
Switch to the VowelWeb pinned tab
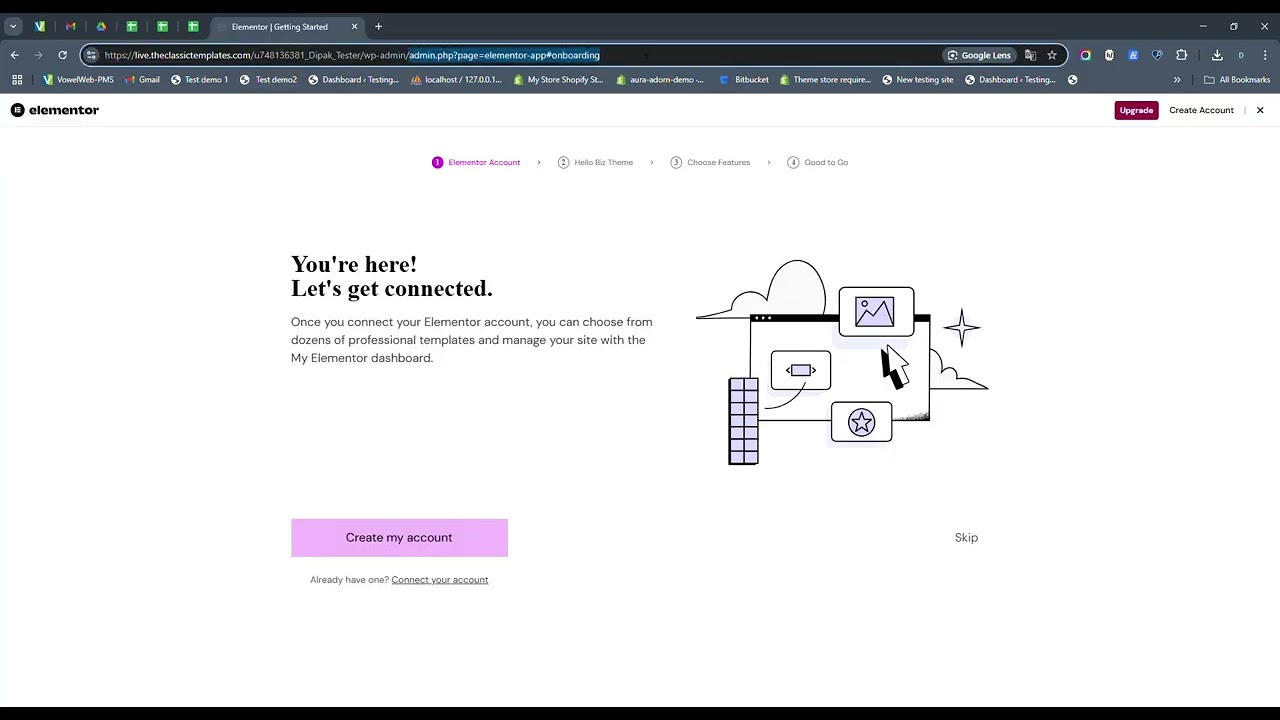[40, 27]
